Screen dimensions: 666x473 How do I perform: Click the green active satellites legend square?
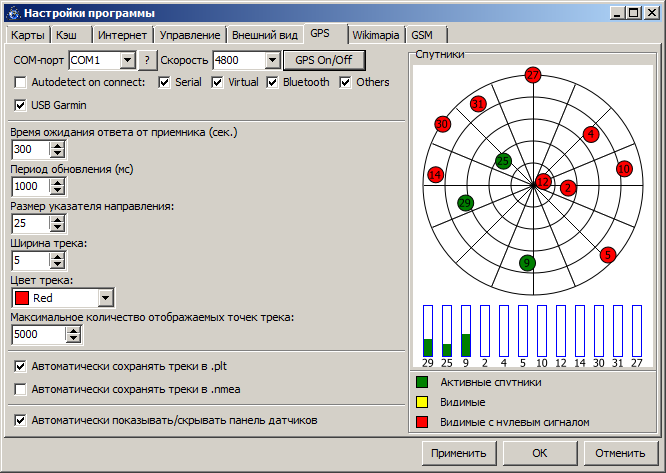[422, 381]
